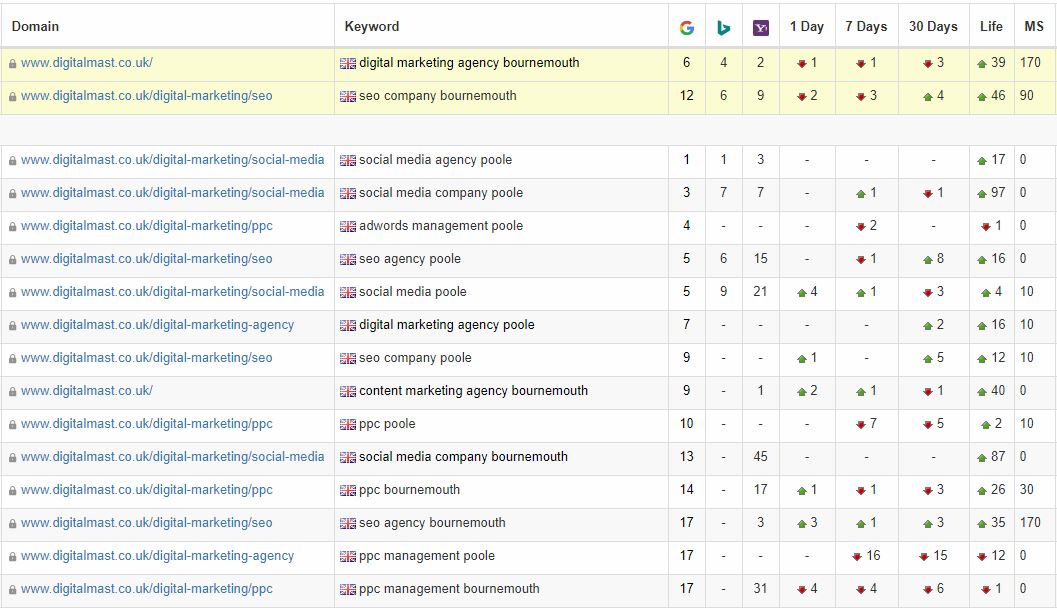Open the social-media link for 'social media agency poole'
Screen dimensions: 1057x608
(x=173, y=160)
